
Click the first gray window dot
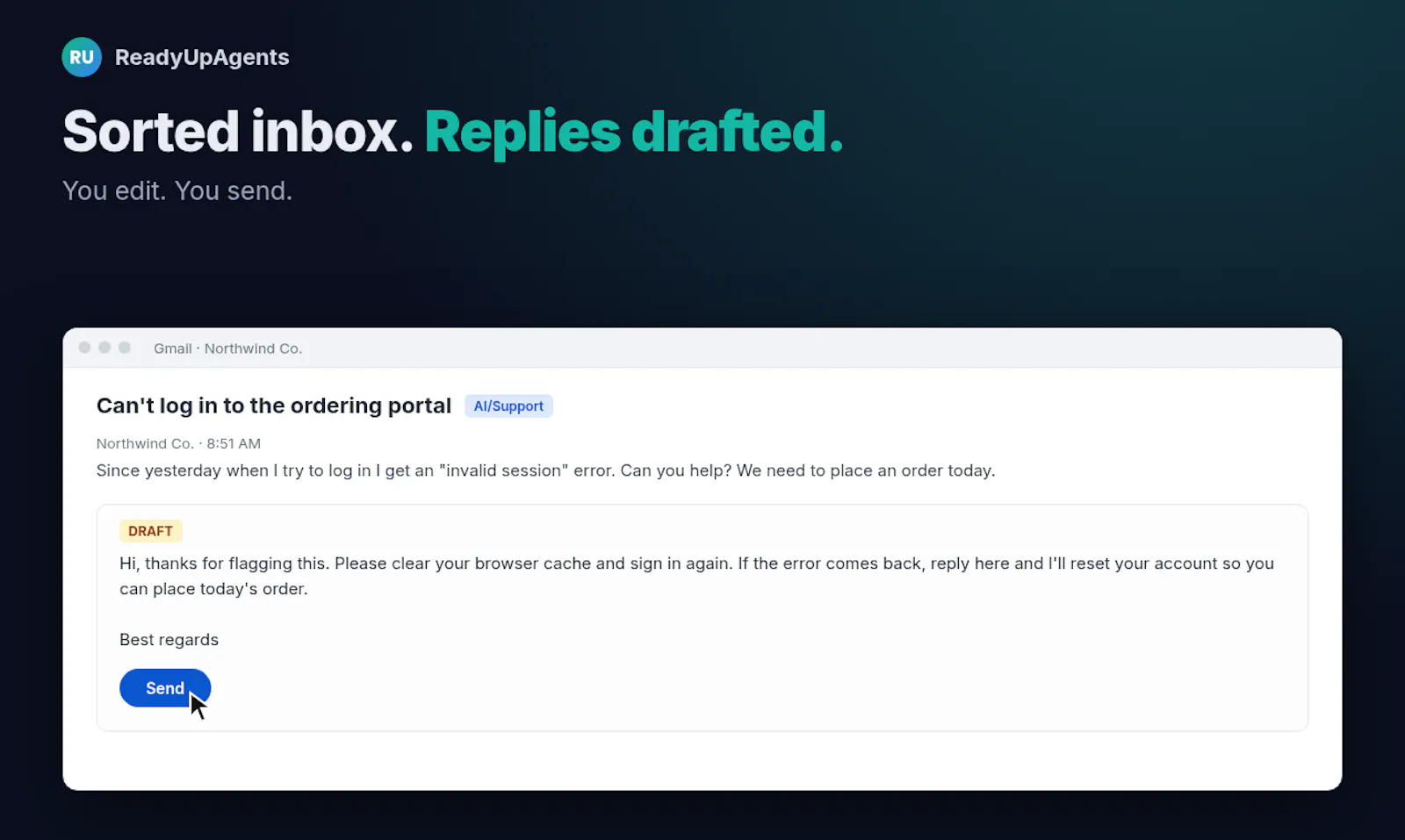click(84, 348)
